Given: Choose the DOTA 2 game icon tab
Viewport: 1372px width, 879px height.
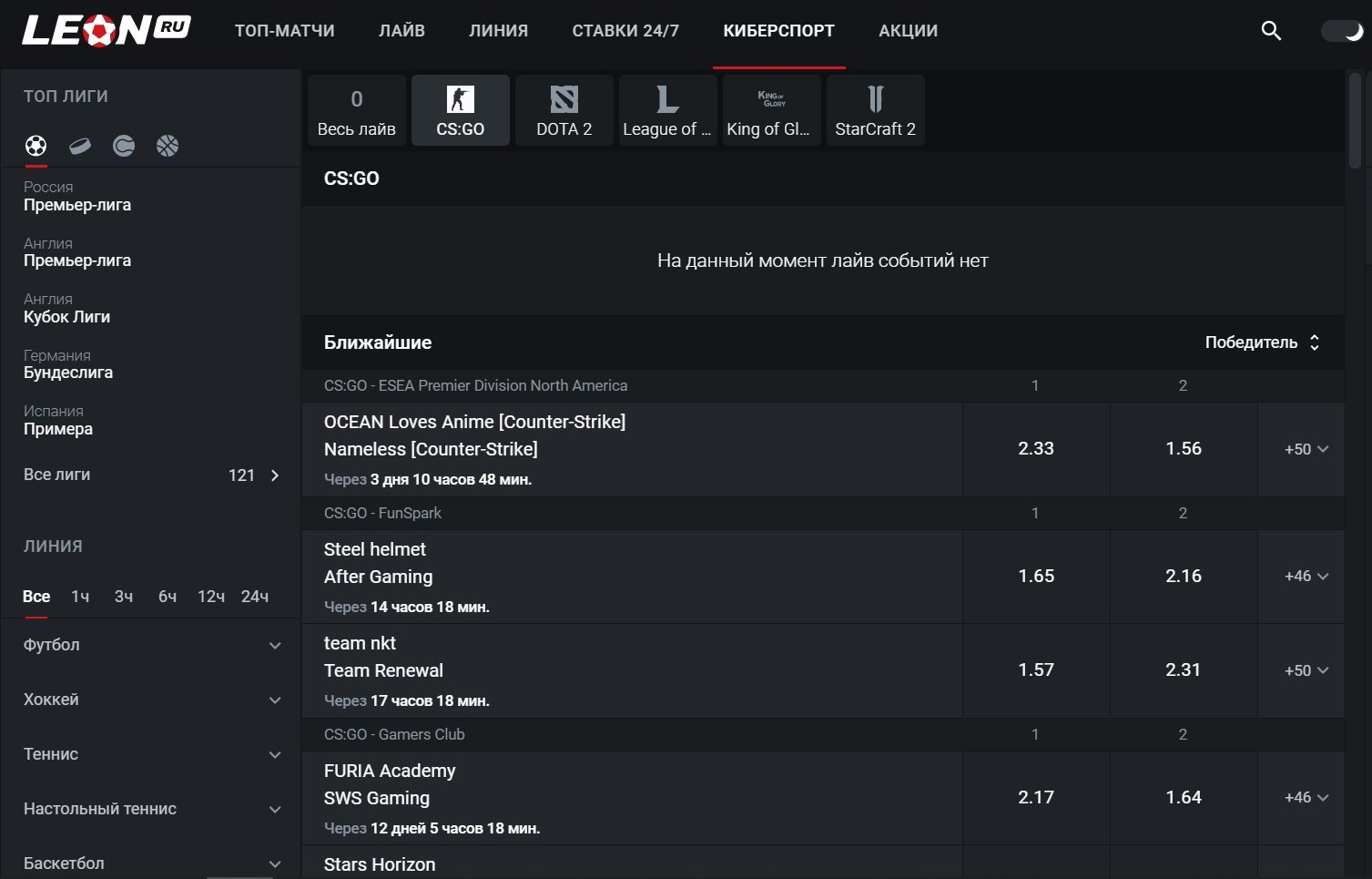Looking at the screenshot, I should click(564, 110).
